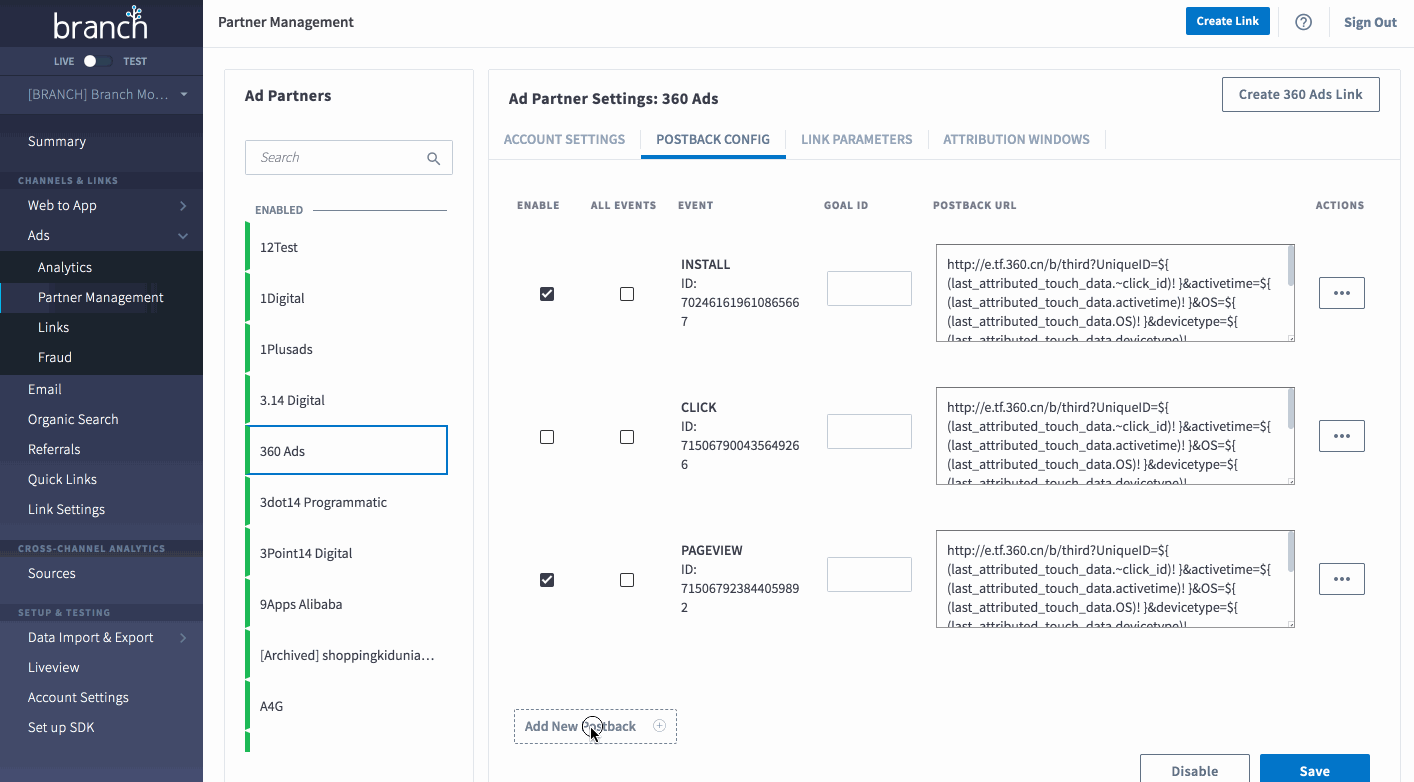Click the search magnifier icon in Ad Partners
This screenshot has width=1414, height=782.
tap(433, 158)
